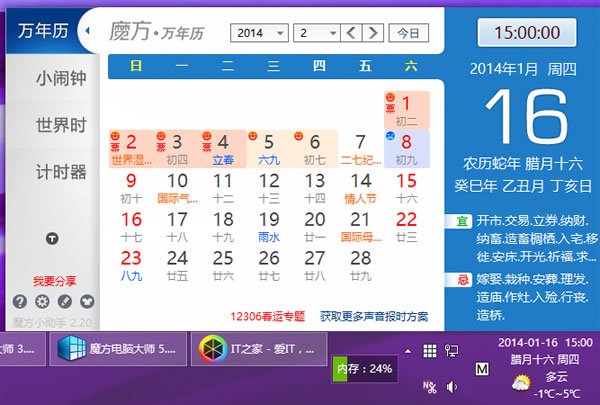Click the blue sad face icon on February 8

(x=390, y=136)
